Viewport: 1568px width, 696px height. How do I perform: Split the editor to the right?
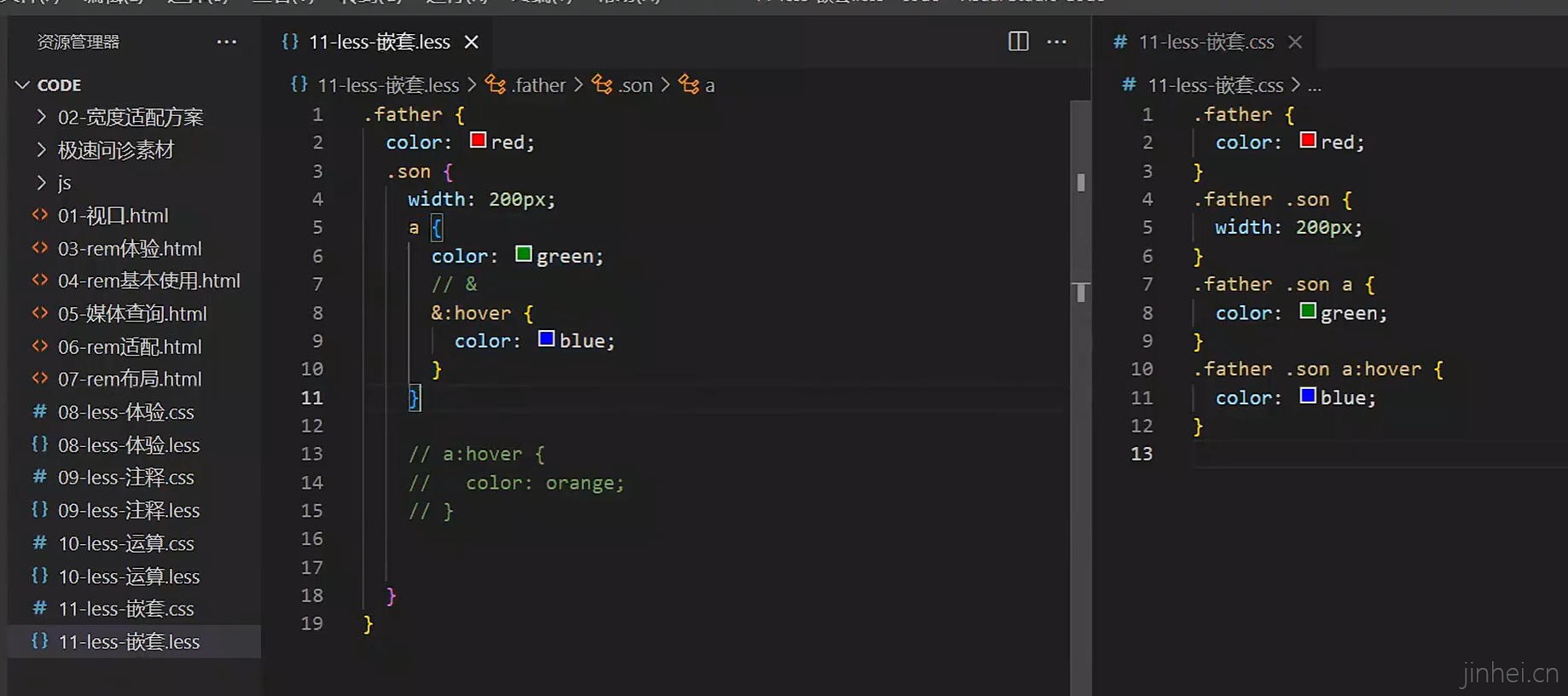(1018, 42)
